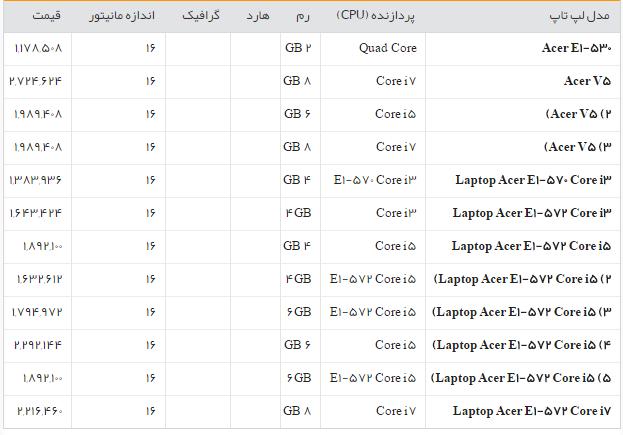Select the 'Acer V۵ (۳)' model name
This screenshot has height=435, width=623.
pos(578,147)
